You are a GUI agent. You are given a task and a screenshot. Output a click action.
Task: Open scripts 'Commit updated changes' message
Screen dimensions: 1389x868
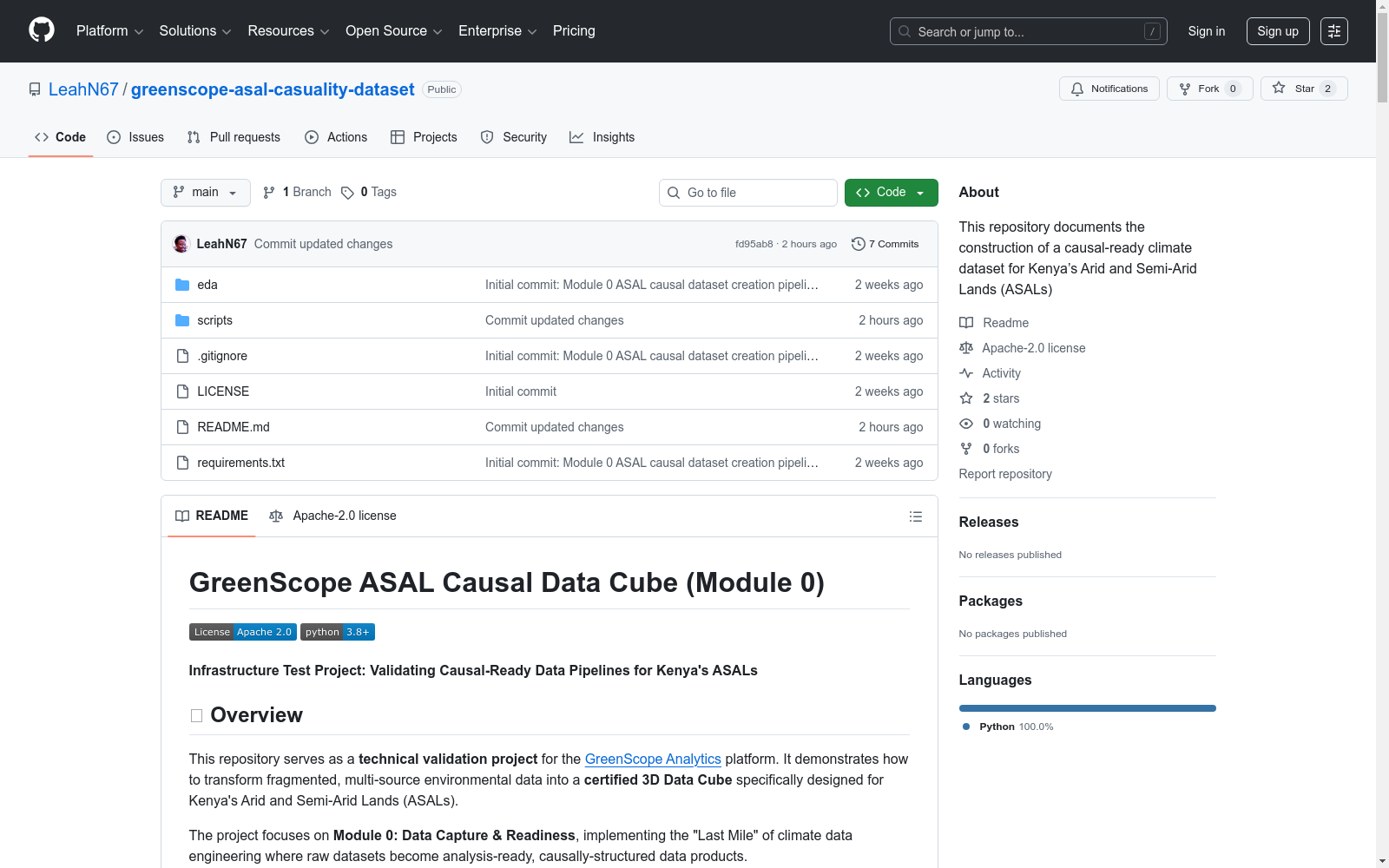point(555,320)
